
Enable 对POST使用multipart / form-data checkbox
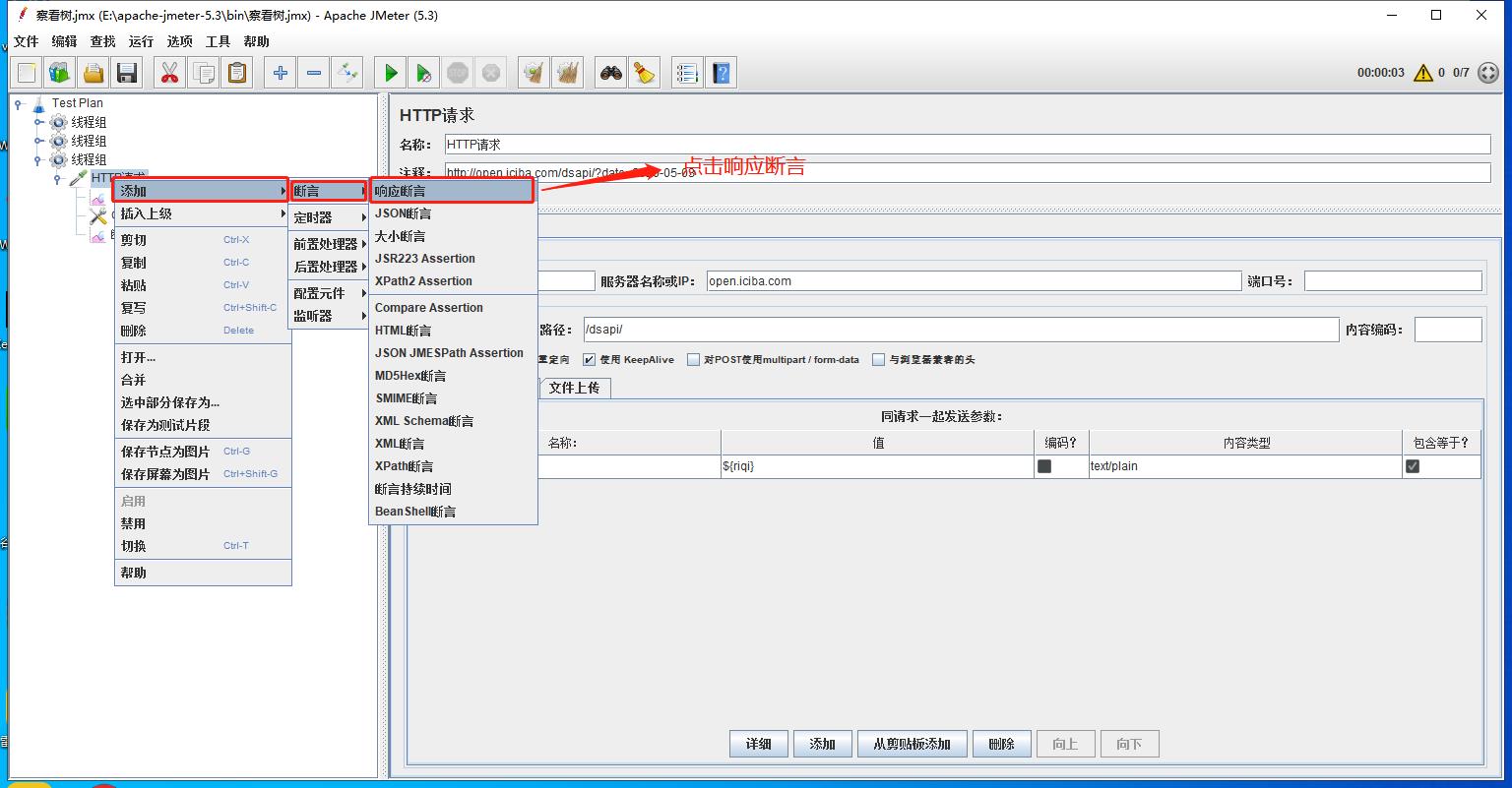point(693,360)
